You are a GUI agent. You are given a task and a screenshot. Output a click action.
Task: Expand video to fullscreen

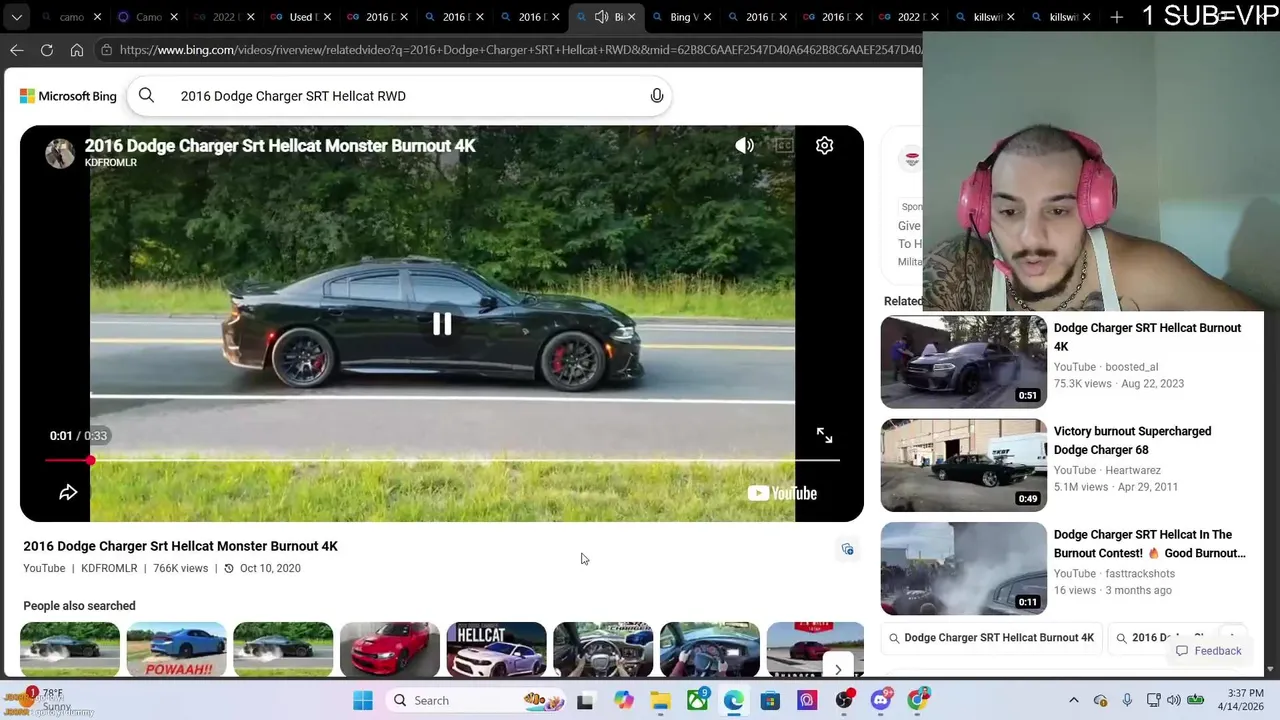824,435
